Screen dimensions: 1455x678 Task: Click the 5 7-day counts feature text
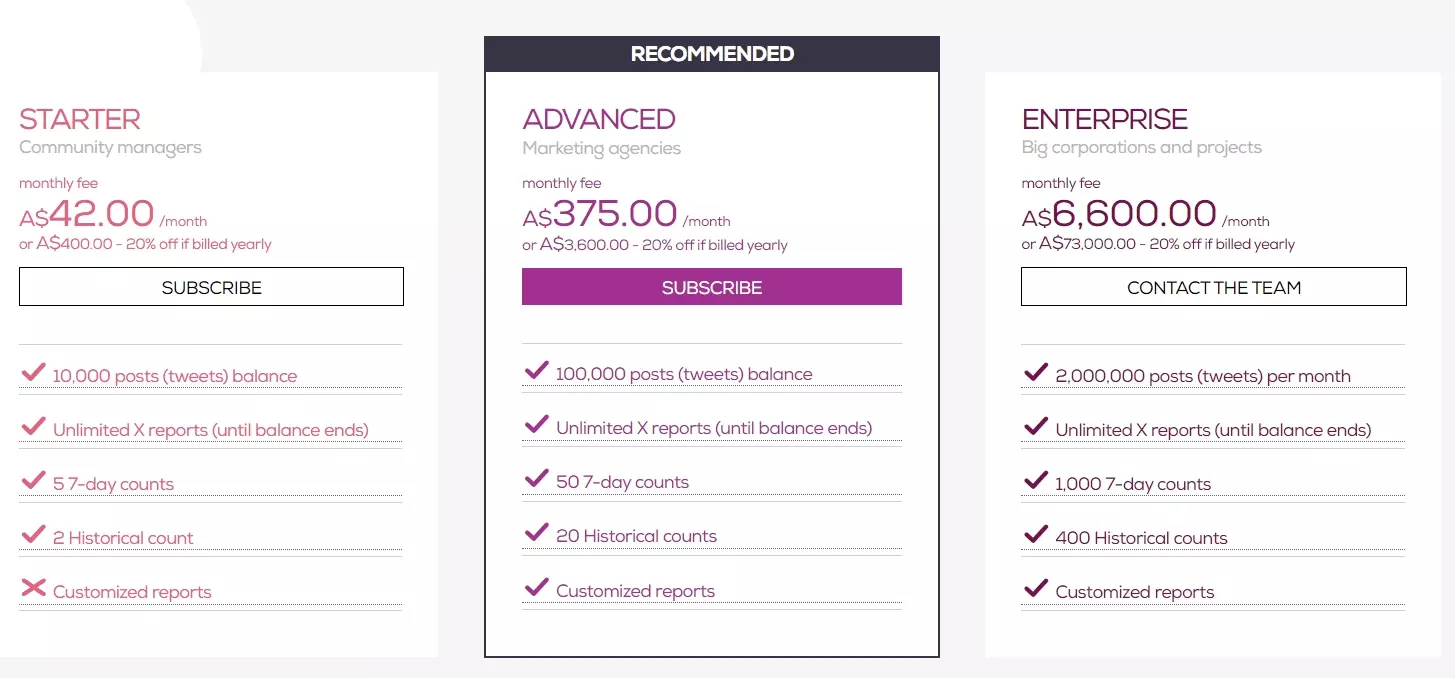pyautogui.click(x=113, y=484)
